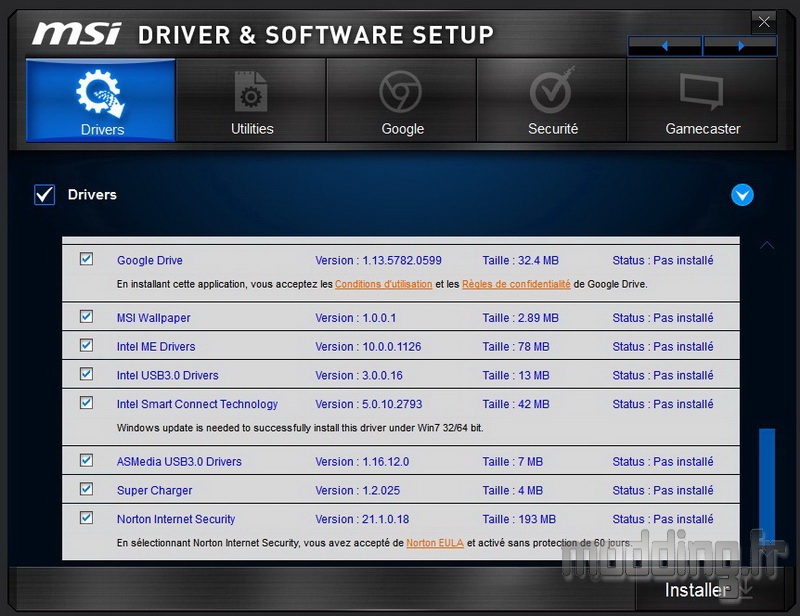Click the Taille : 193 MB value
800x616 pixels.
[519, 519]
